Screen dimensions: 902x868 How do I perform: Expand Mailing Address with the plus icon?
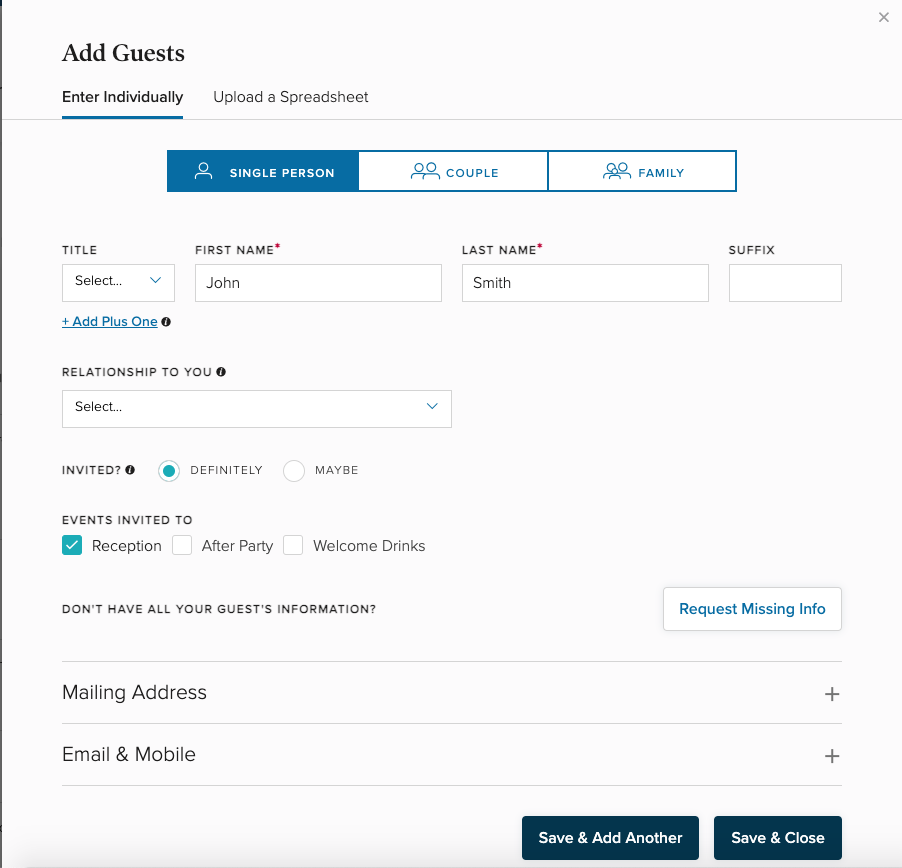click(831, 693)
